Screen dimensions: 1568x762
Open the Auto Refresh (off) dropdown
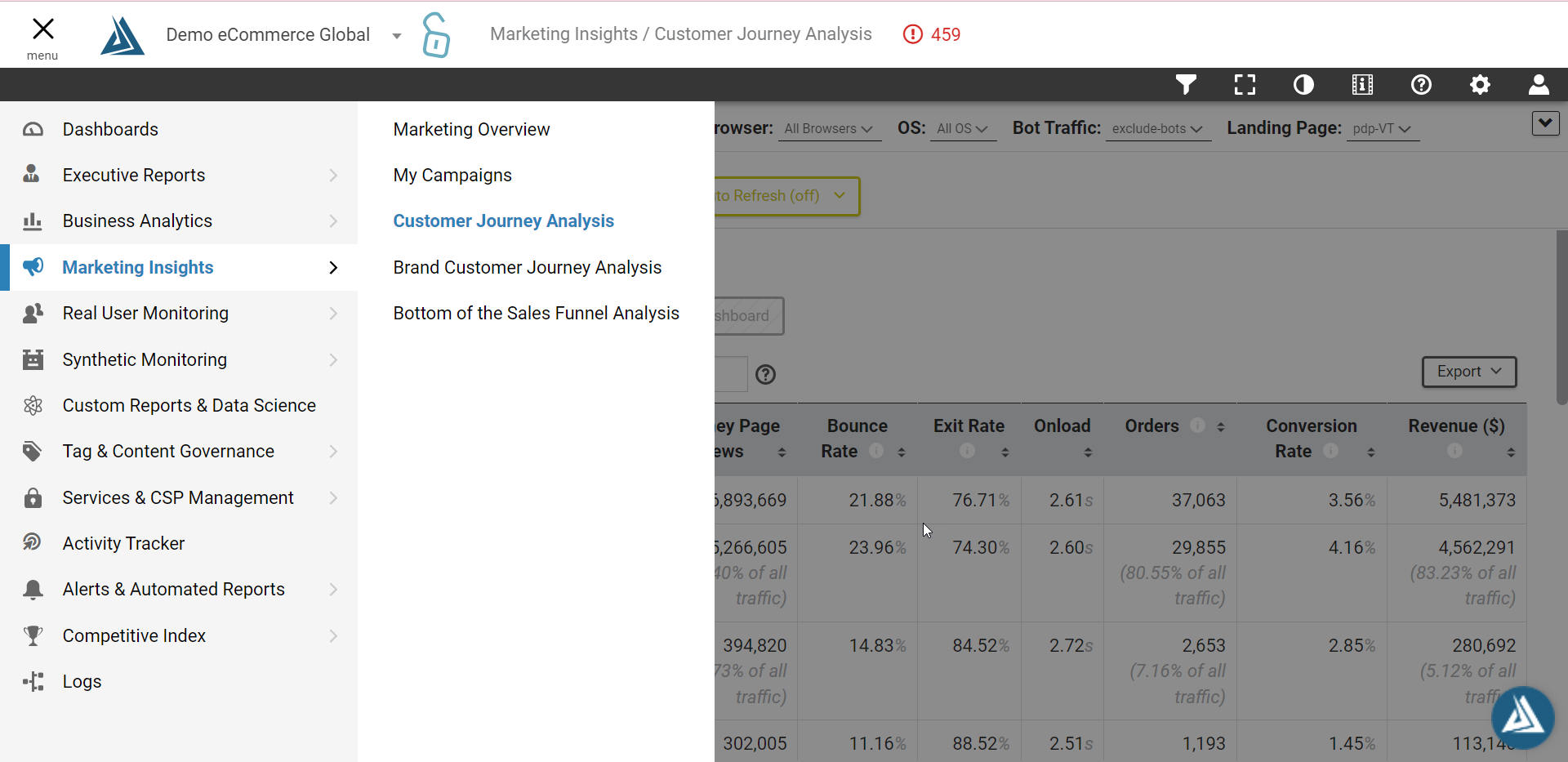tap(786, 196)
